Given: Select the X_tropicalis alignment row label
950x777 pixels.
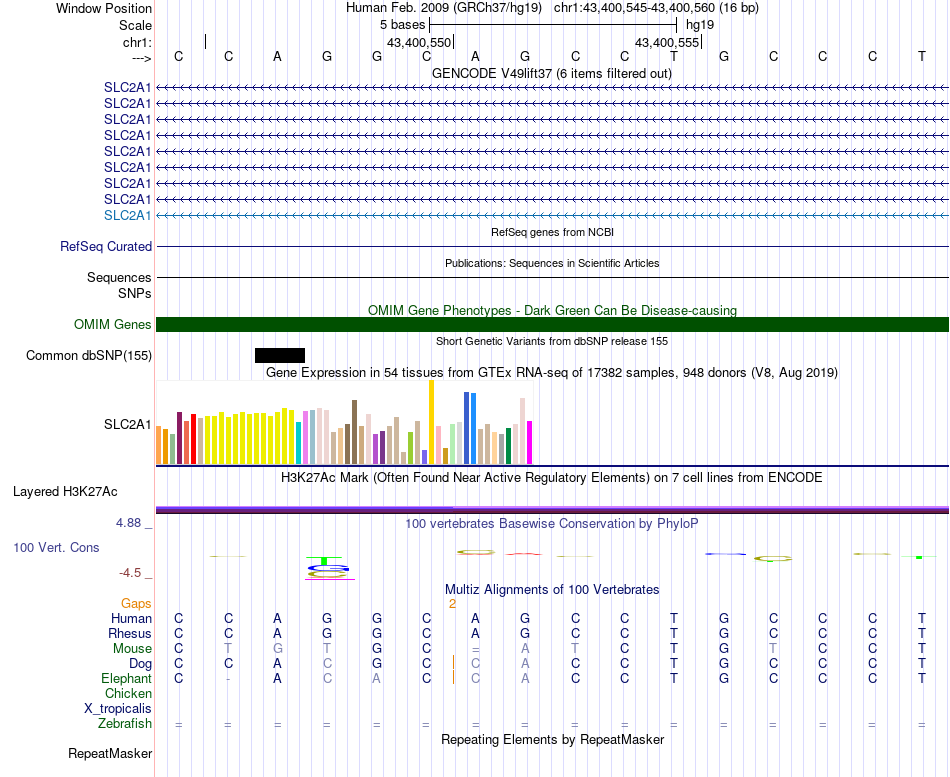Looking at the screenshot, I should [x=118, y=709].
